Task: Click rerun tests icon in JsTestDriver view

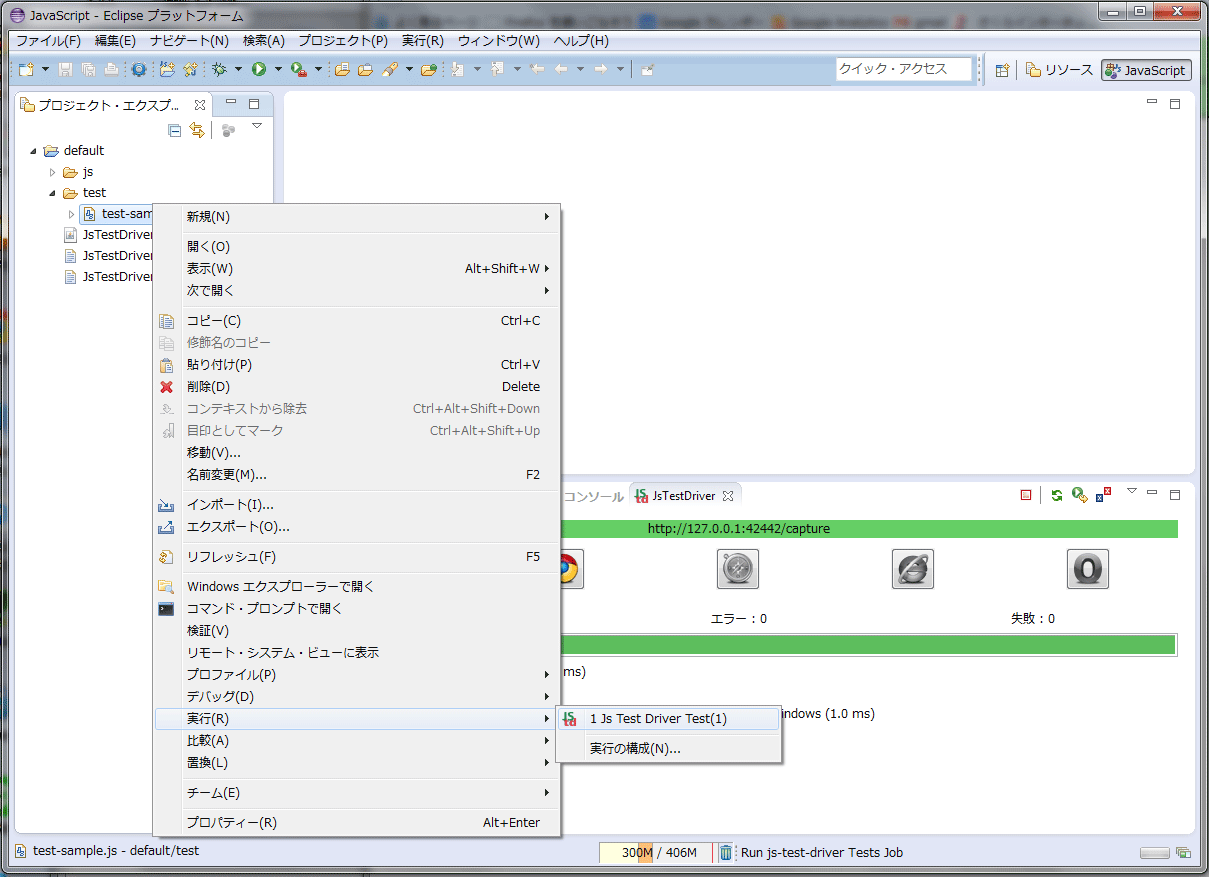Action: [1079, 495]
